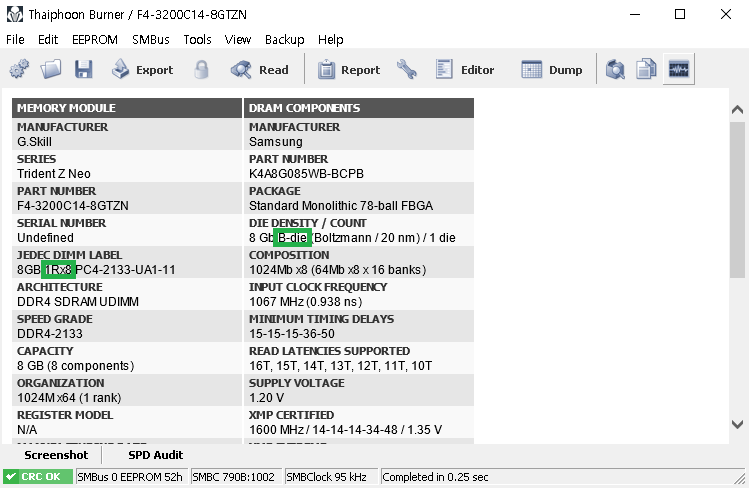Click 'SMBus 0 EEPROM 52h' status entry
Screen dimensions: 749x488
pyautogui.click(x=130, y=477)
